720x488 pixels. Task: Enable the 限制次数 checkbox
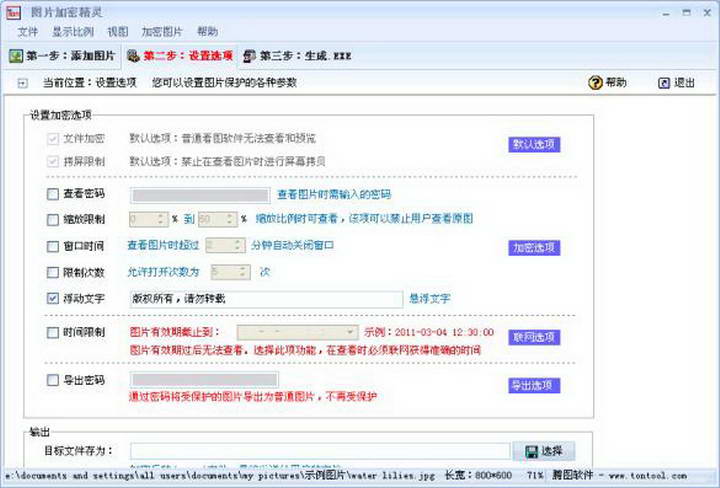pos(53,273)
